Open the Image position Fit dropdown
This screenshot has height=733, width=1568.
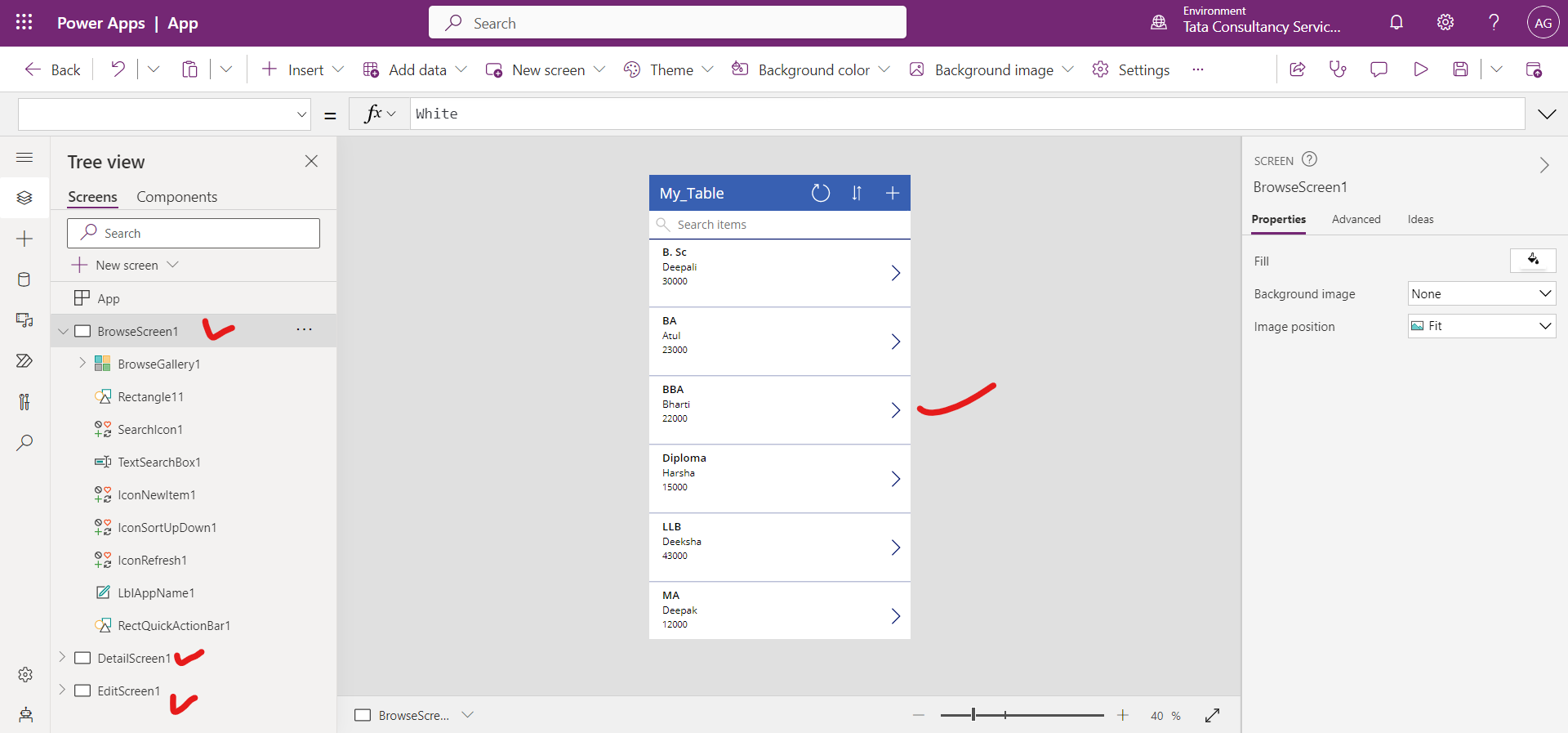(1481, 326)
